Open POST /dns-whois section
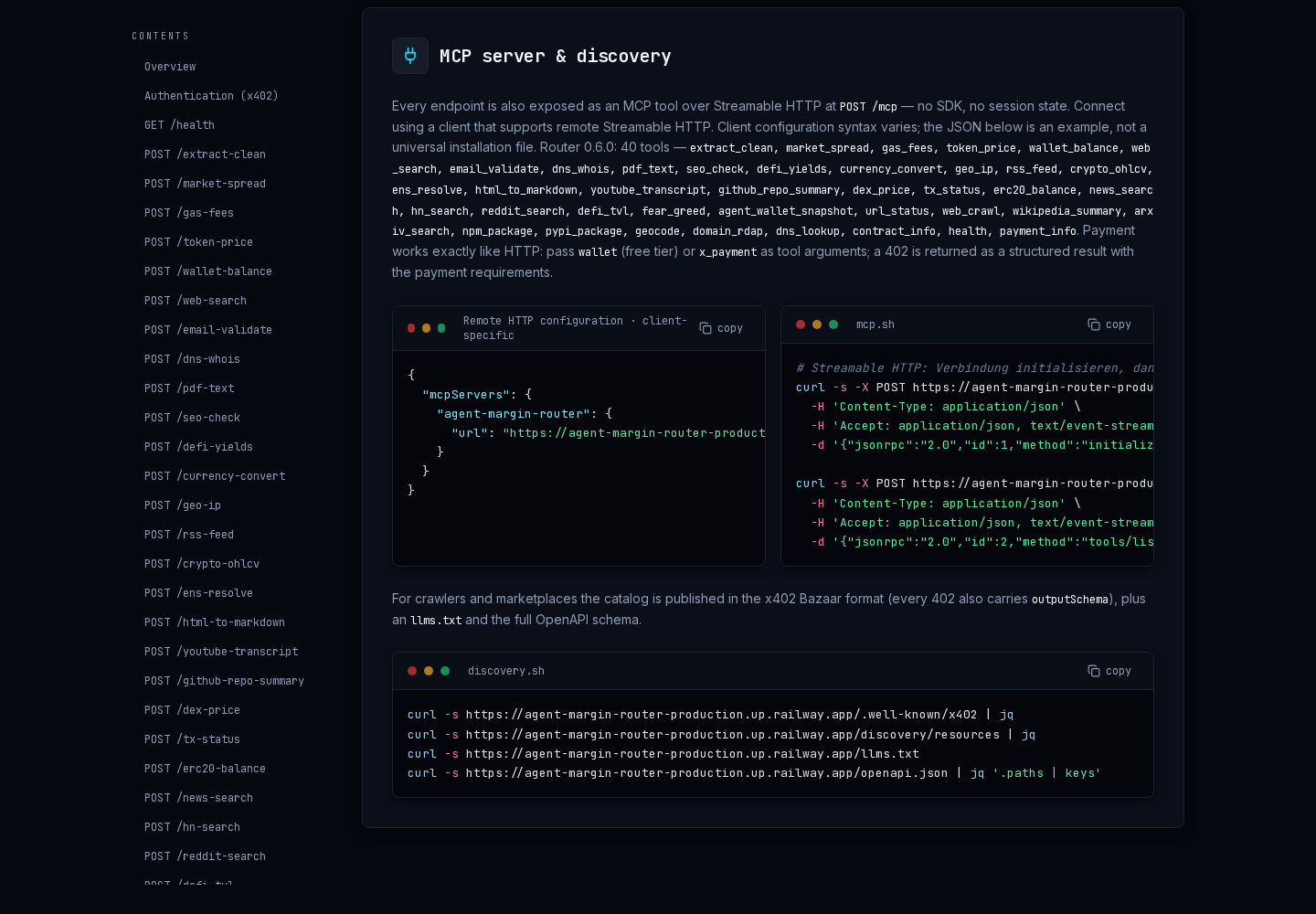 (x=192, y=359)
